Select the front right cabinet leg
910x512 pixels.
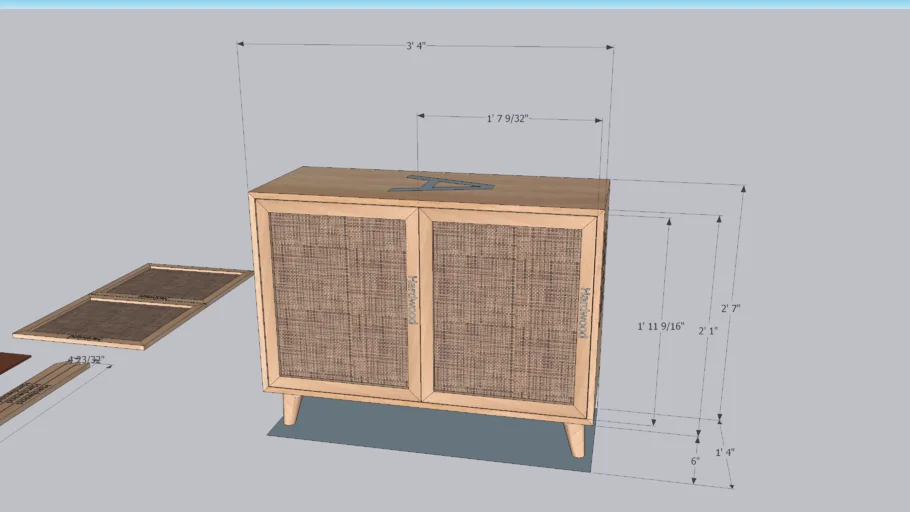(575, 438)
